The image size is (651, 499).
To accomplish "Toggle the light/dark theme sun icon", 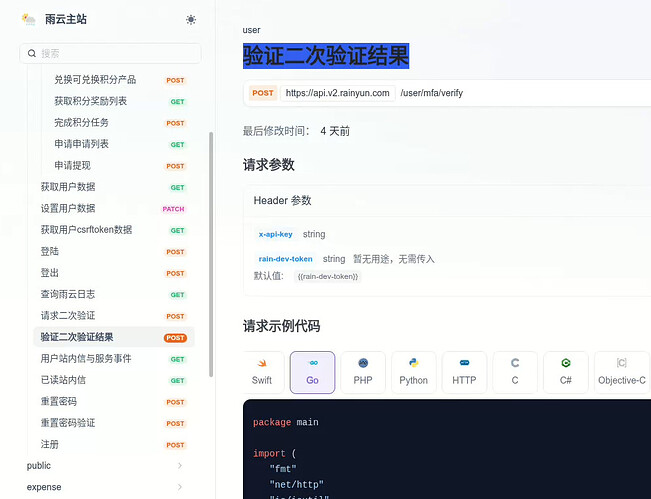I will click(191, 19).
